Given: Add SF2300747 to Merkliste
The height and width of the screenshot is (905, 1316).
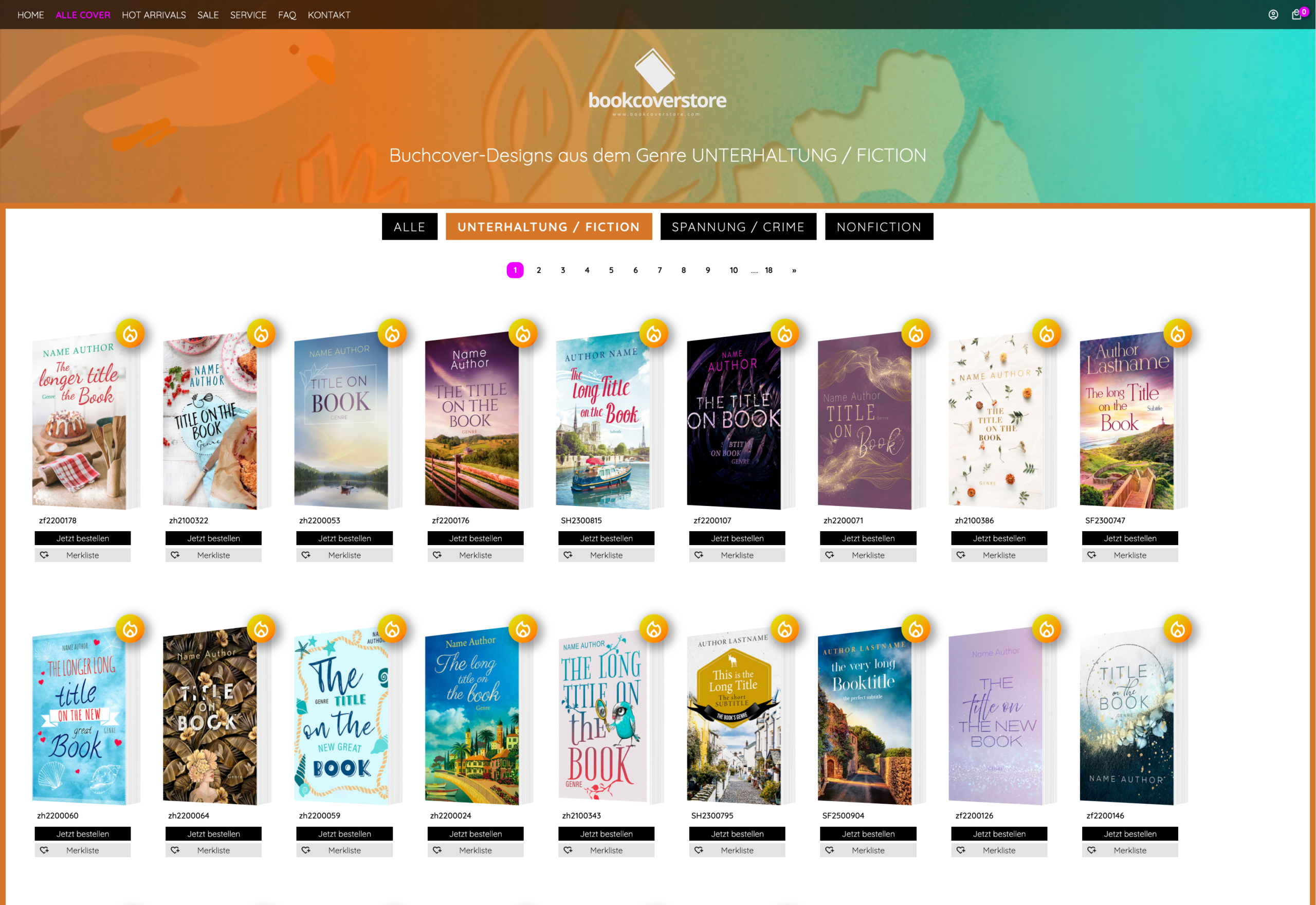Looking at the screenshot, I should [1129, 555].
